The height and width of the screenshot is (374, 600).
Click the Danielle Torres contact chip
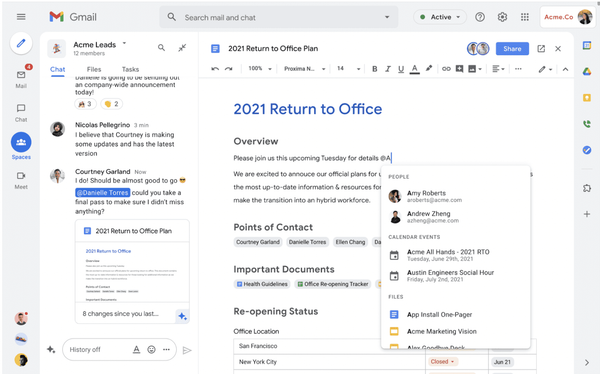[x=307, y=242]
